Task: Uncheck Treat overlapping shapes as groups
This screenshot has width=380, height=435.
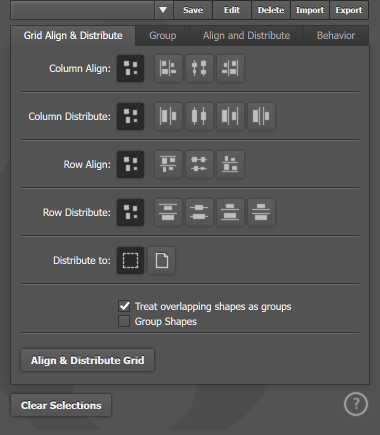Action: coord(124,306)
